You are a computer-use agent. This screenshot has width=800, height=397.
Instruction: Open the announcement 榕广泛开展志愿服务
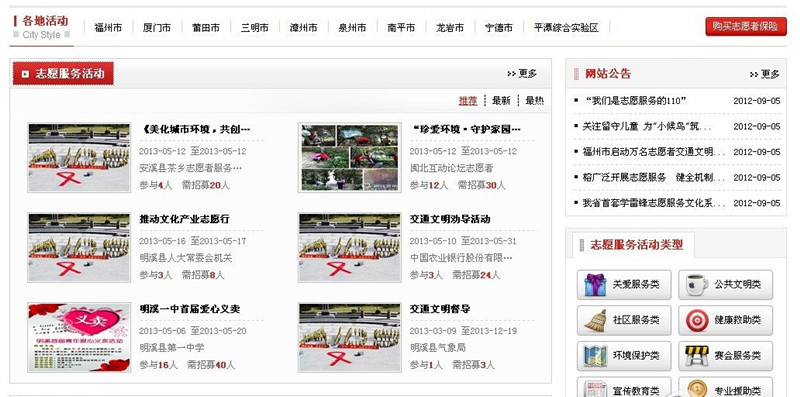(x=654, y=177)
